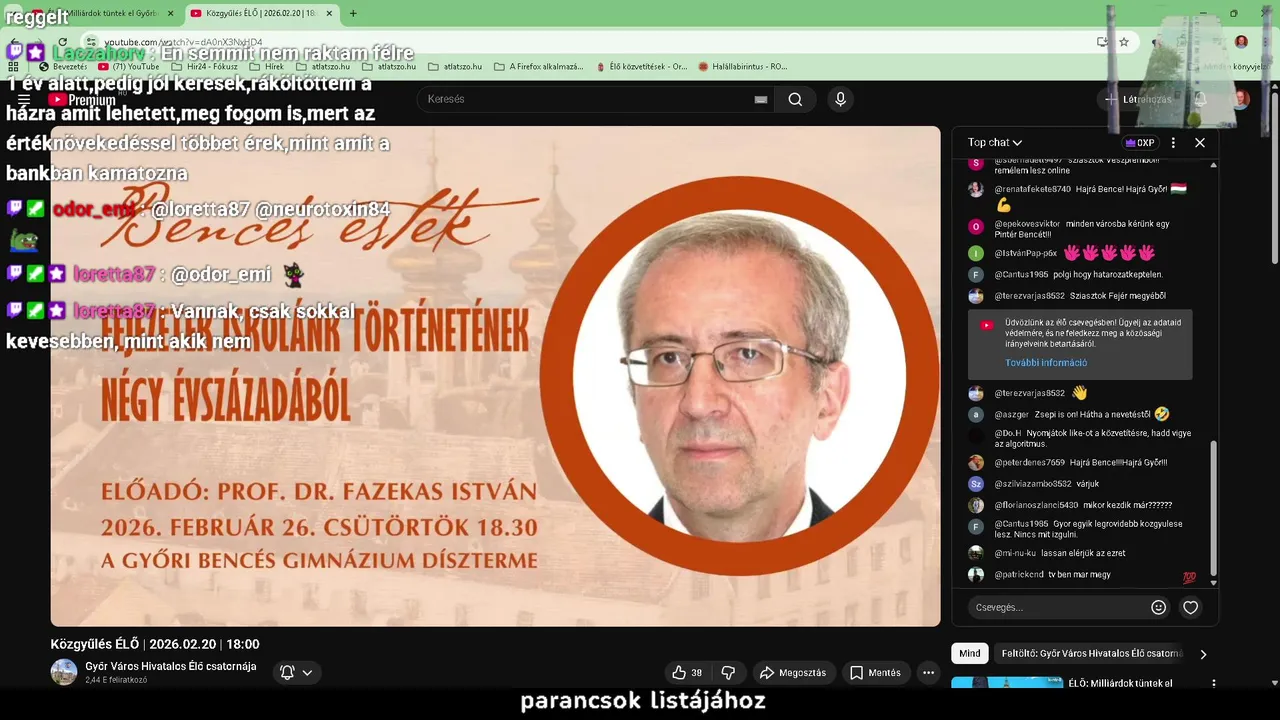Screen dimensions: 1280x720
Task: Open the Hírek bookmark folder
Action: click(x=267, y=67)
